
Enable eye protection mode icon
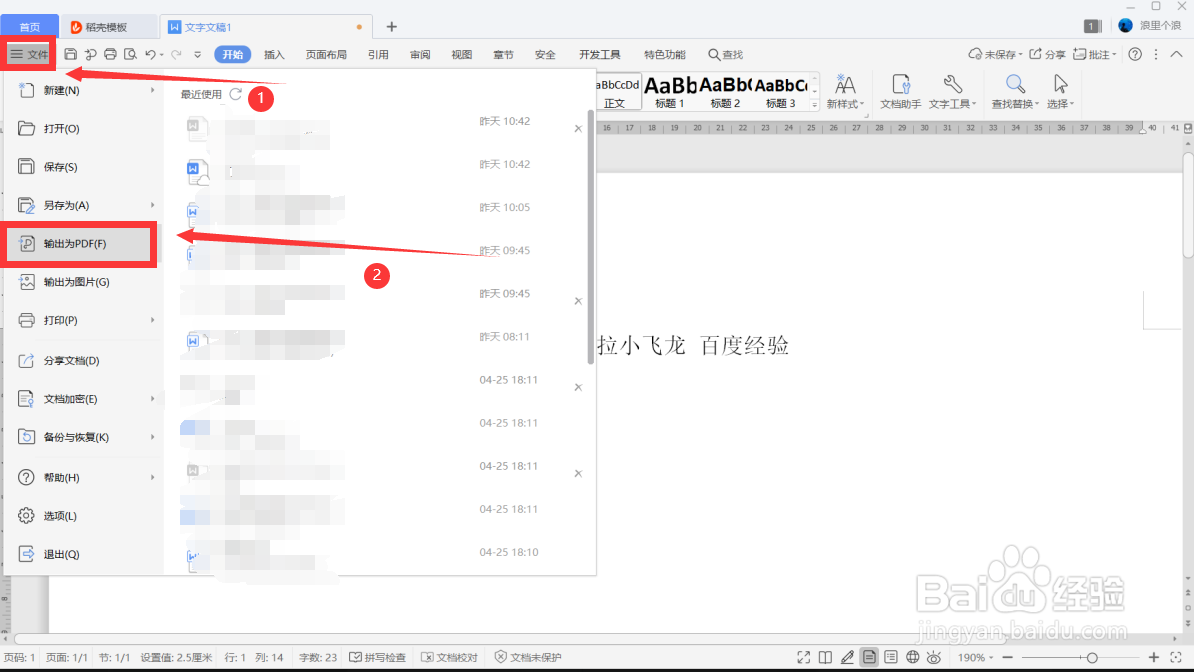coord(934,657)
